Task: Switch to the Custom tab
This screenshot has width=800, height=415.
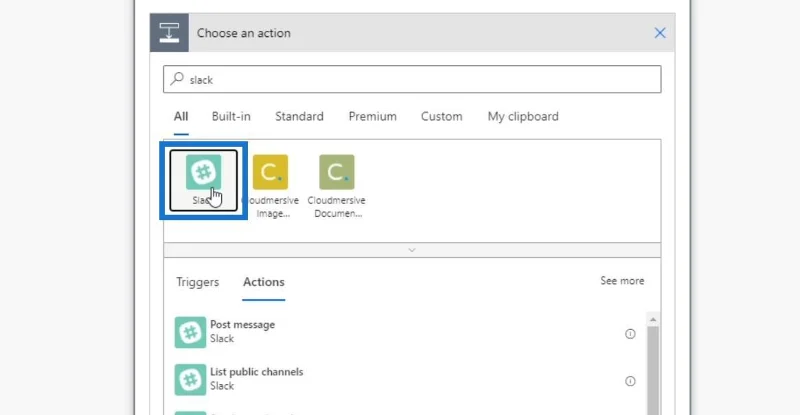Action: (x=441, y=116)
